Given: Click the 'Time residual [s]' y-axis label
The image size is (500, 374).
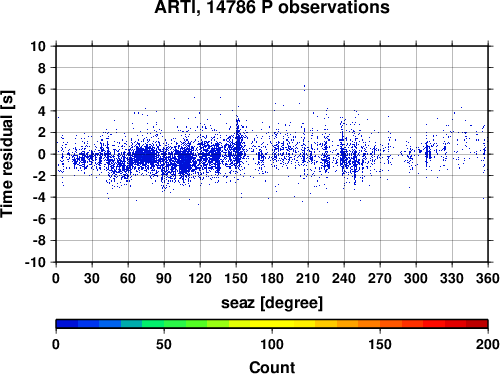Looking at the screenshot, I should point(7,154).
